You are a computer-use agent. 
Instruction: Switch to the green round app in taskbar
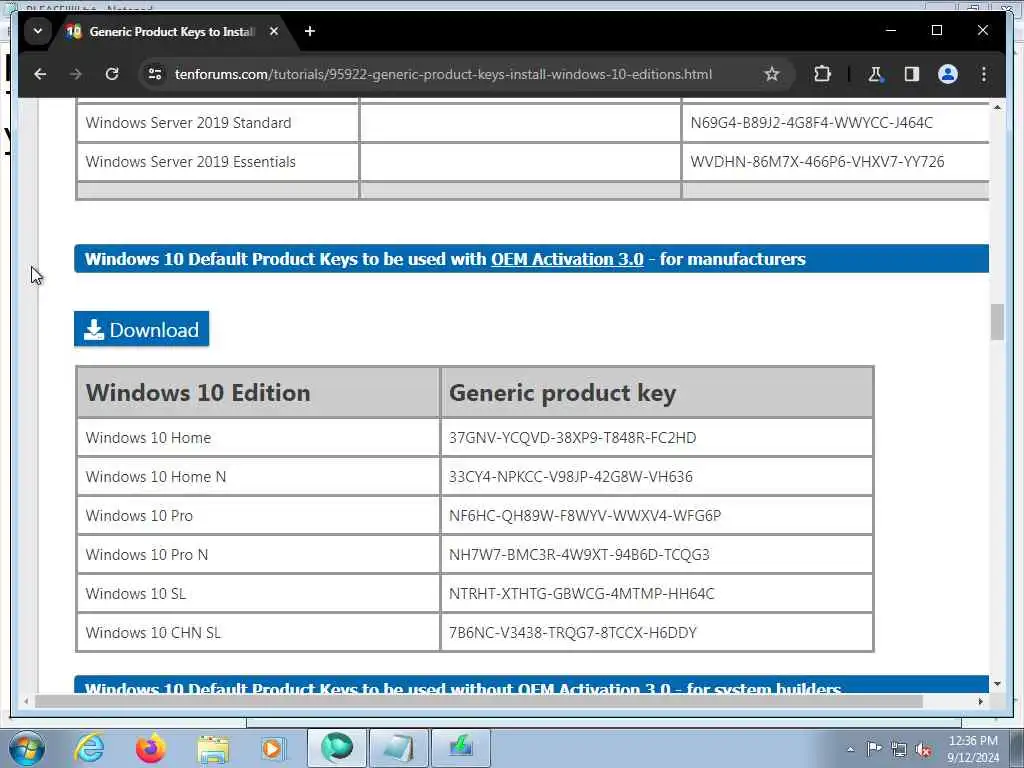336,748
